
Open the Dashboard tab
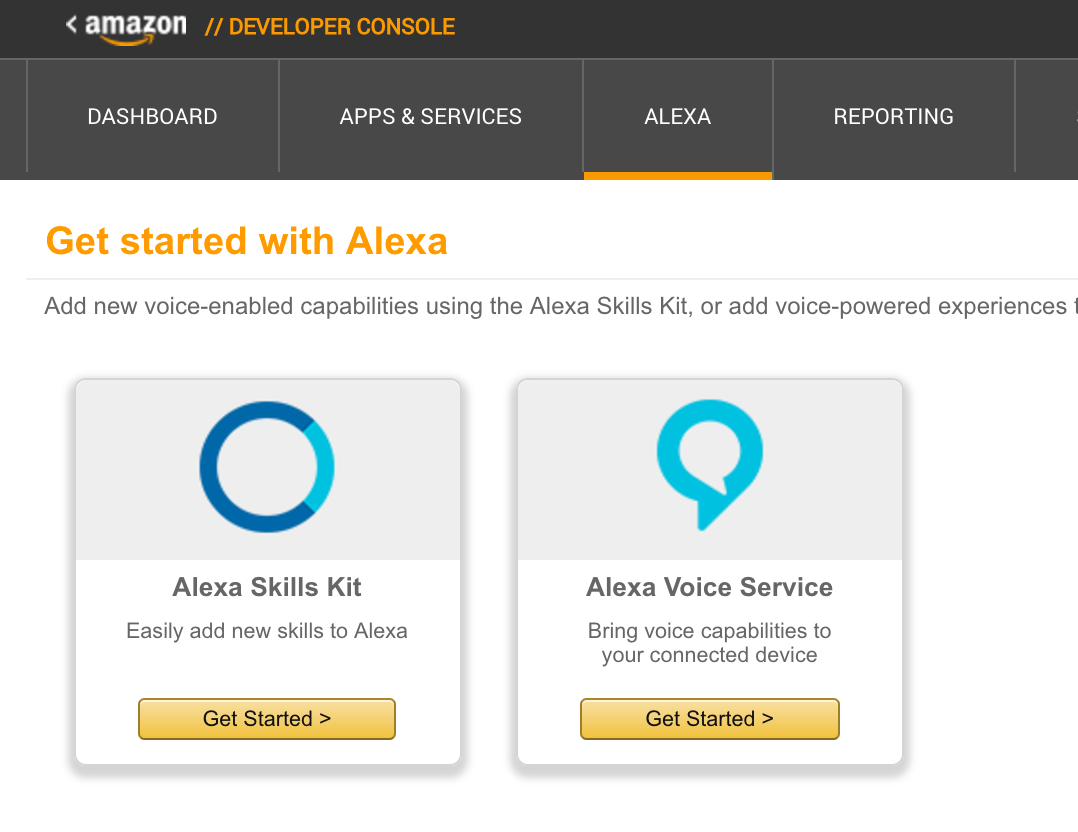(152, 117)
